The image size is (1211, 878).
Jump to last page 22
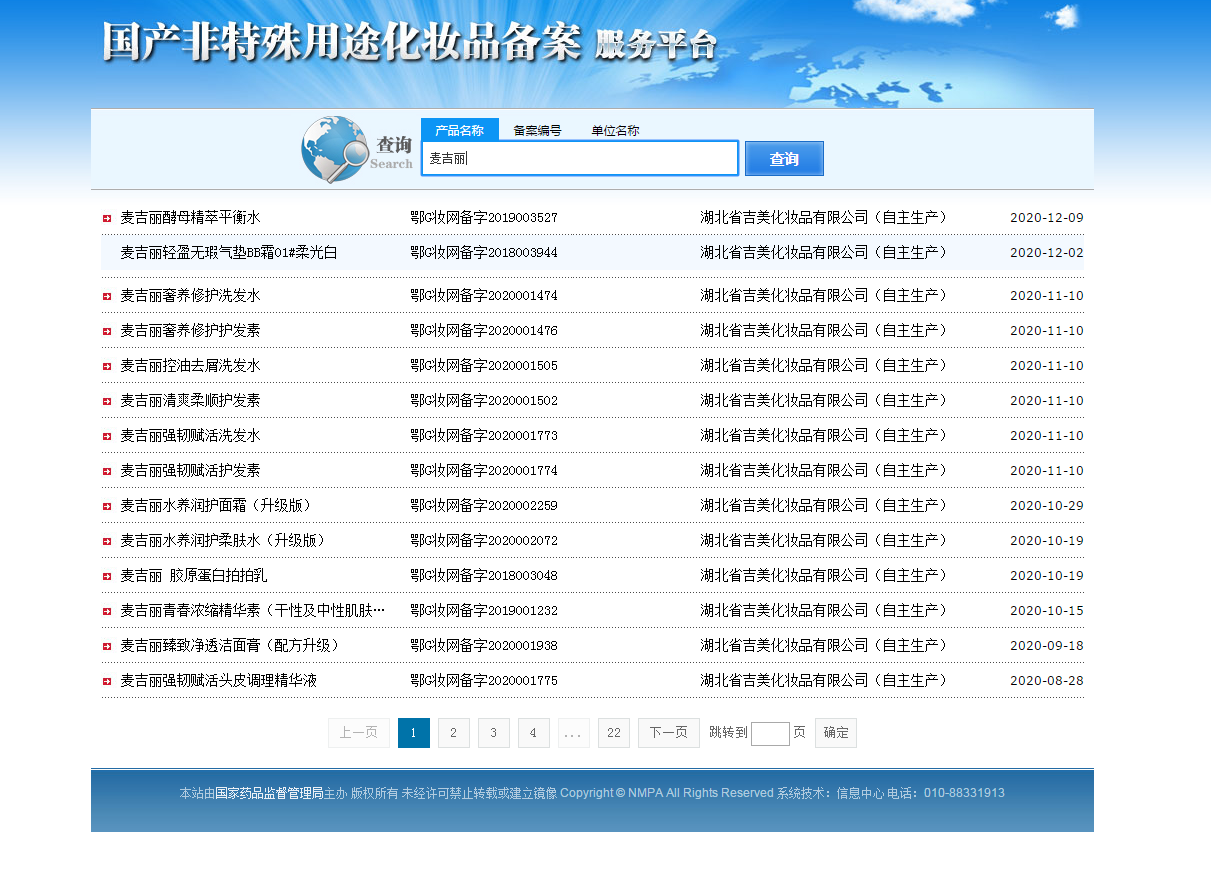[x=614, y=733]
